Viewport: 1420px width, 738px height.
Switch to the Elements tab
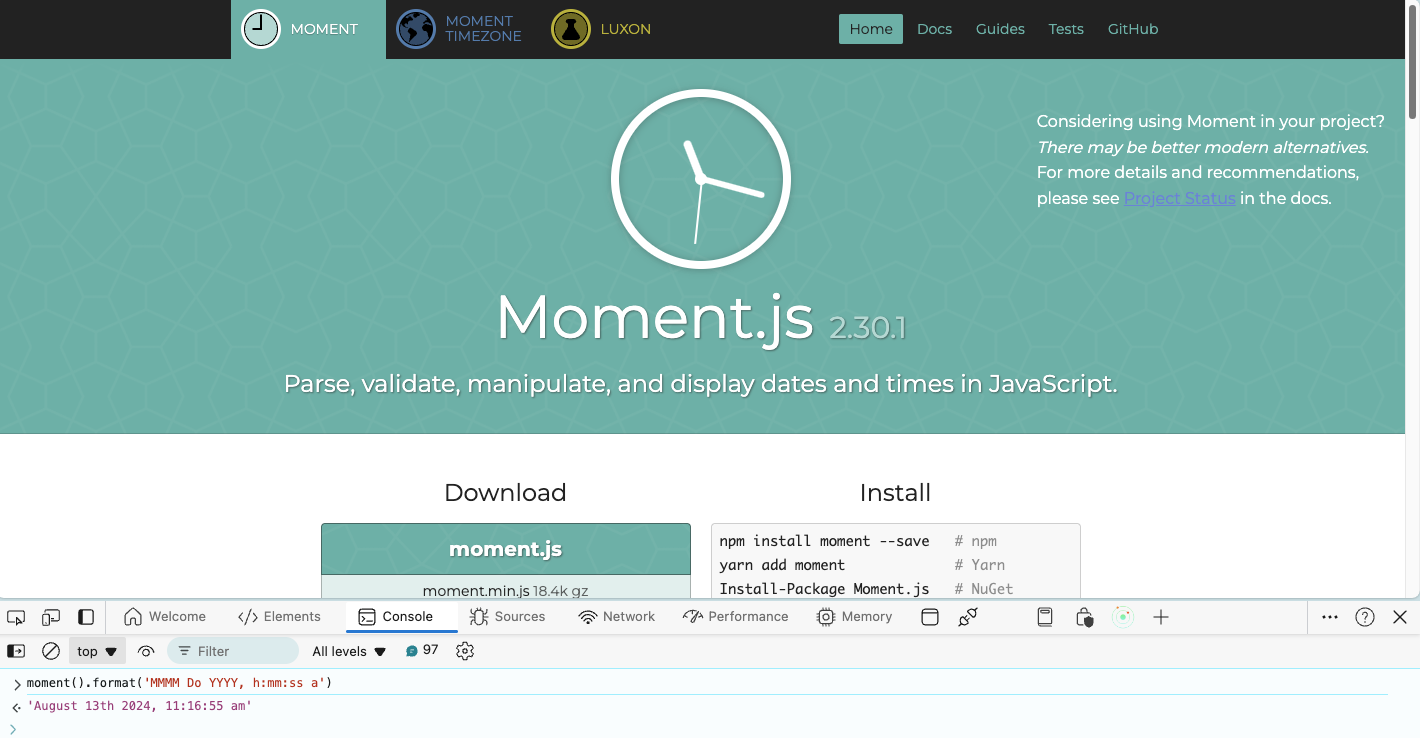pos(279,617)
